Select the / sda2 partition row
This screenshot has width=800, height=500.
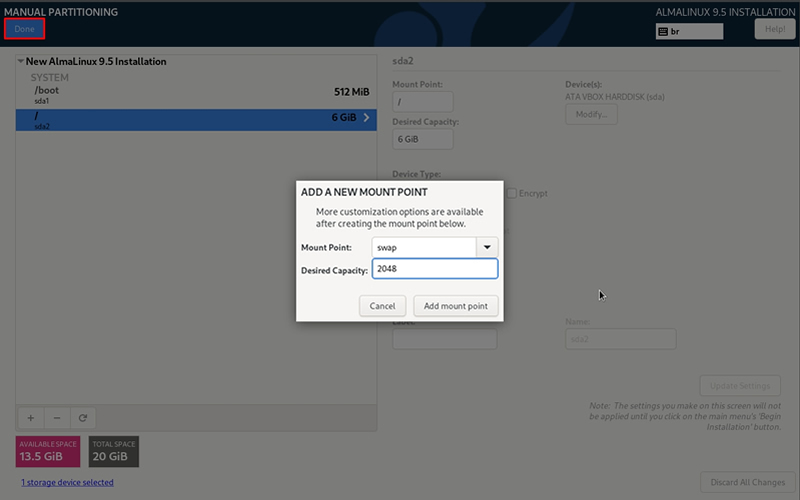[x=196, y=120]
